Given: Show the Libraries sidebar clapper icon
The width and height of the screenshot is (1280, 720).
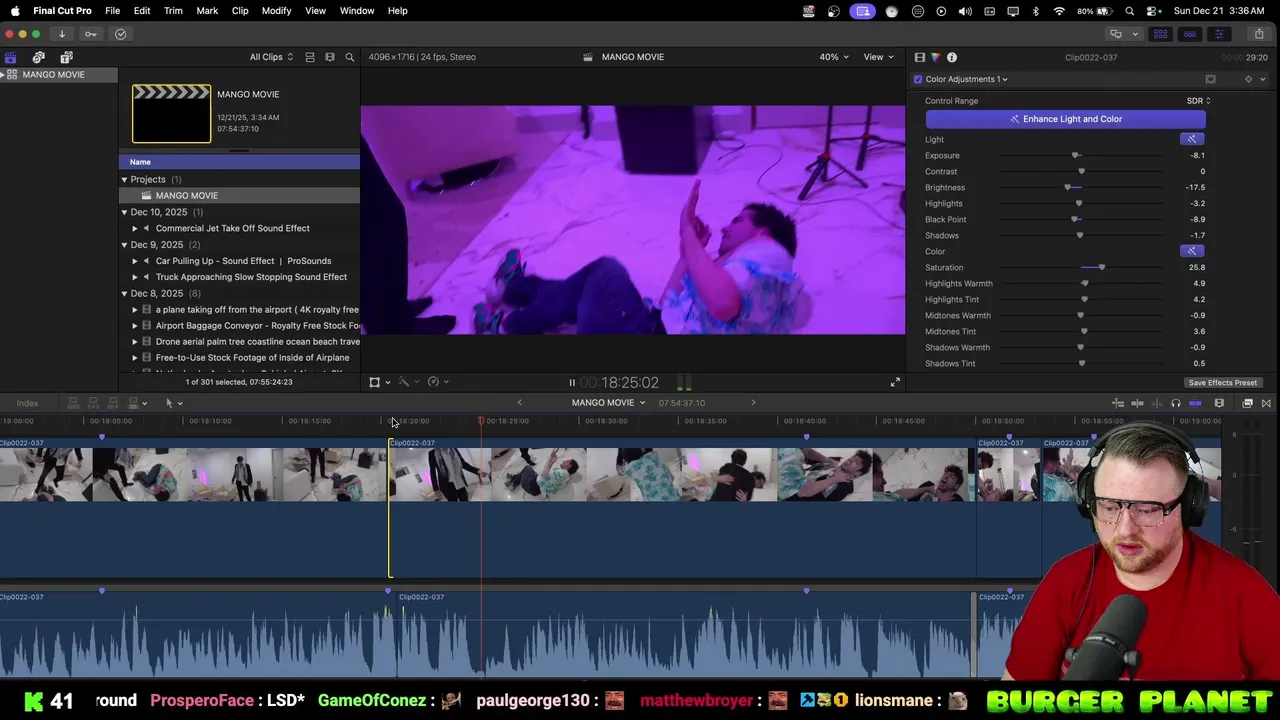Looking at the screenshot, I should 11,57.
